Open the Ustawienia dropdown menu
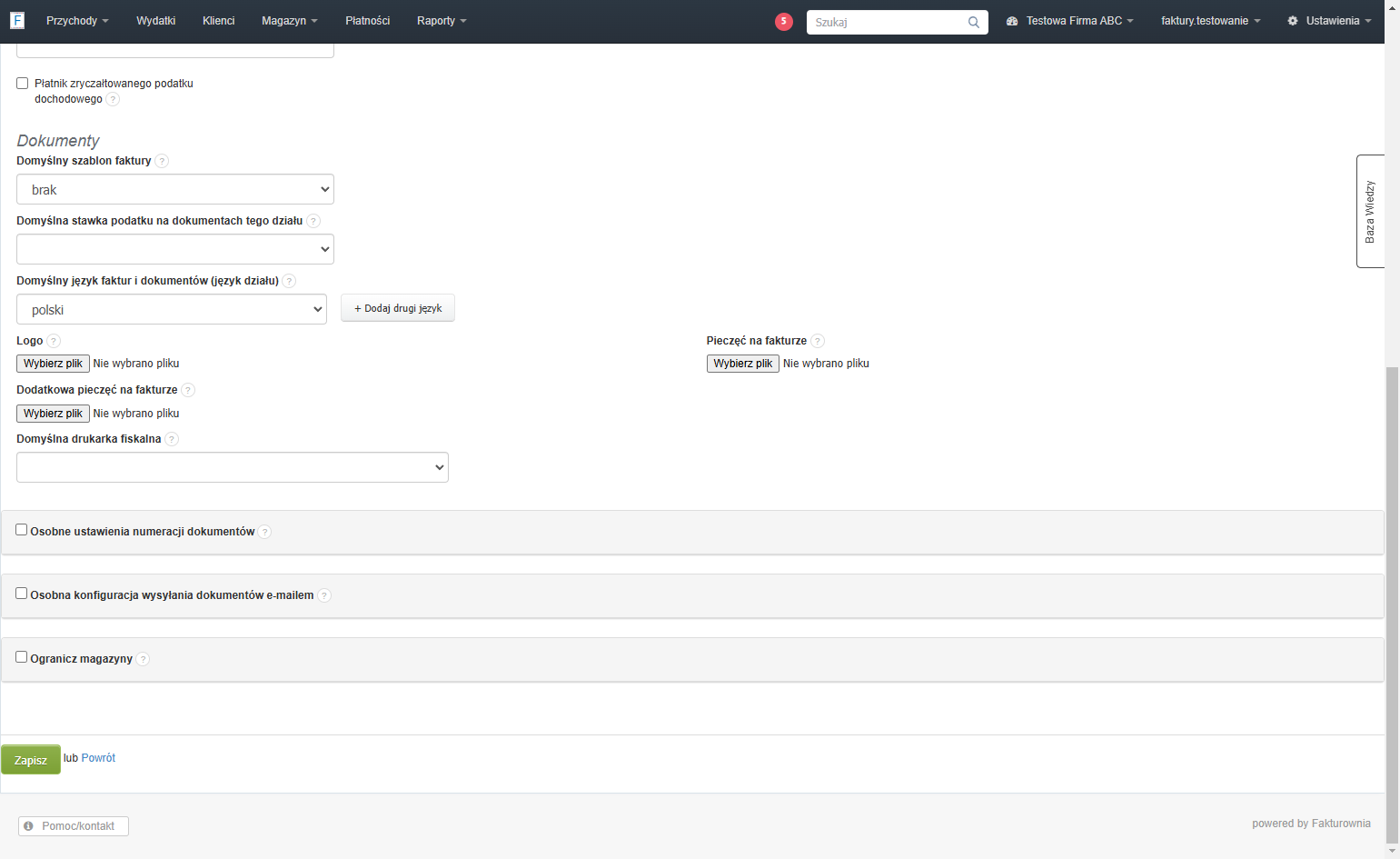The height and width of the screenshot is (859, 1400). pyautogui.click(x=1329, y=21)
